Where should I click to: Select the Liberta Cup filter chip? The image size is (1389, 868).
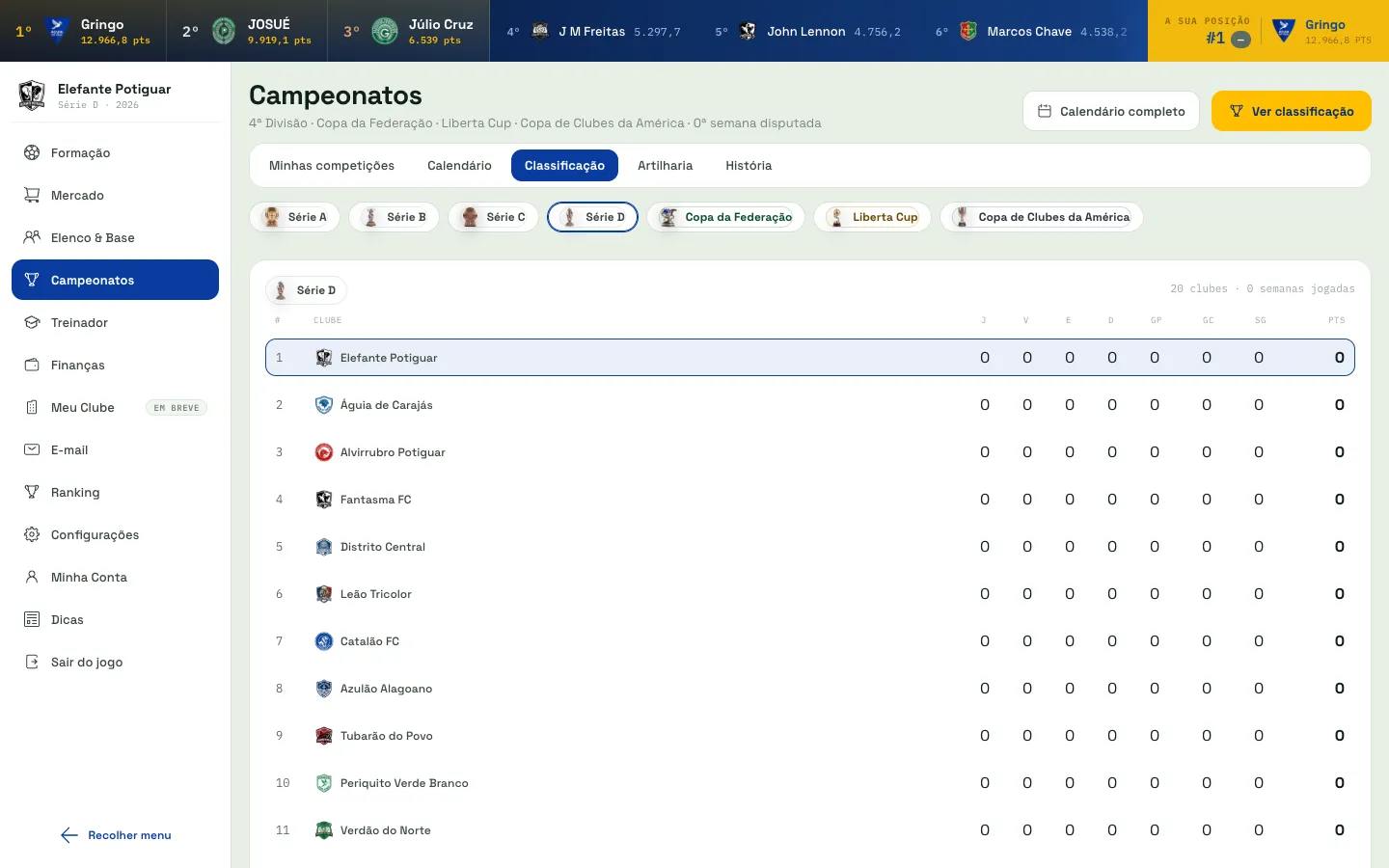tap(872, 217)
